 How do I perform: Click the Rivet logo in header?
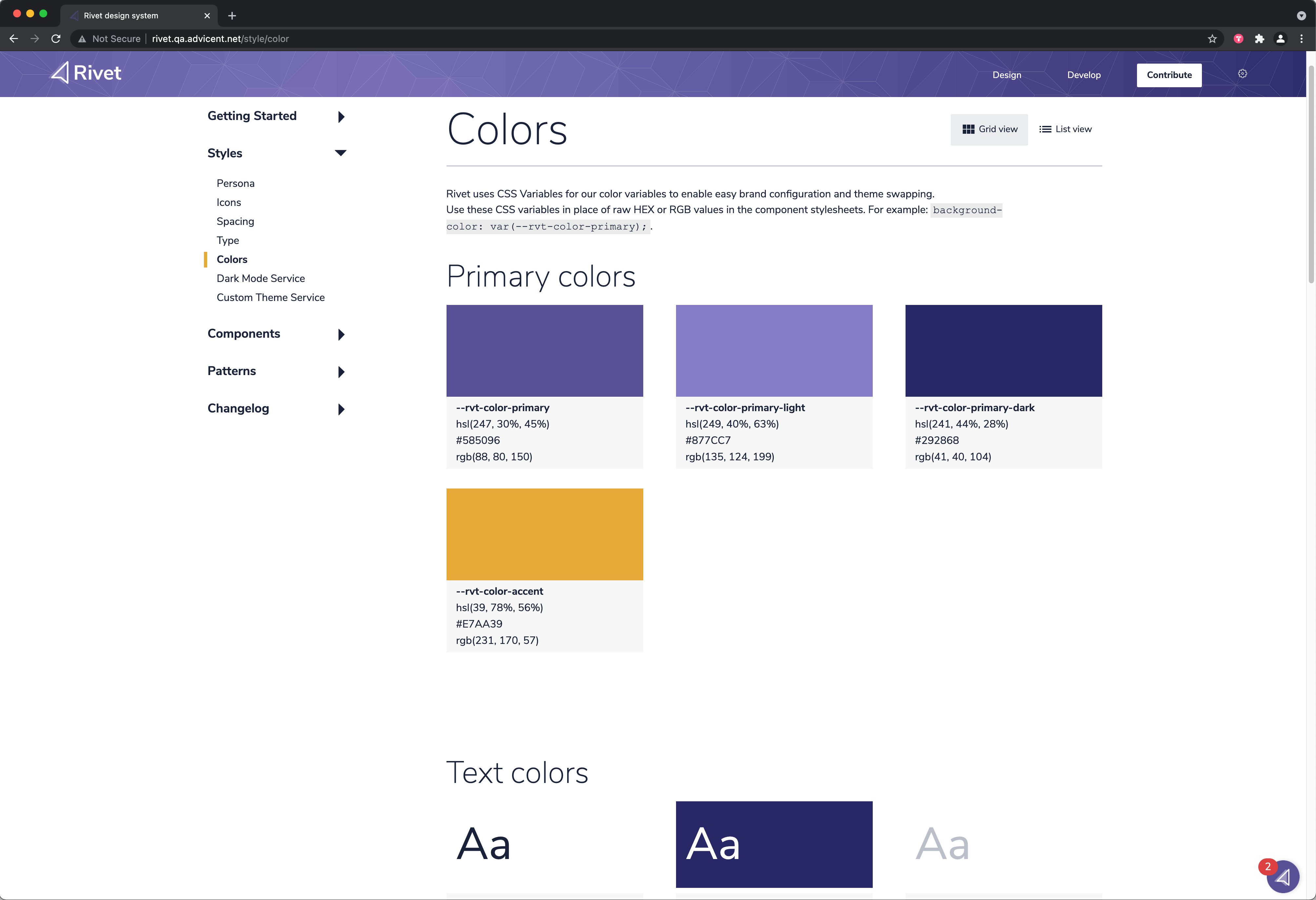pyautogui.click(x=86, y=73)
